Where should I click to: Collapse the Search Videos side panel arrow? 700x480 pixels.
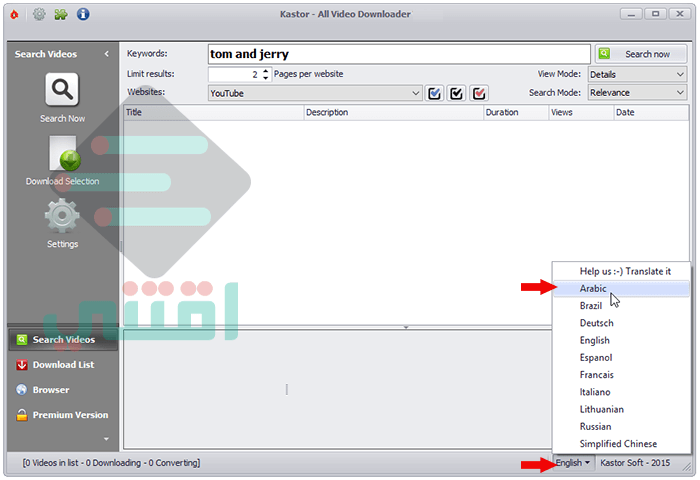pyautogui.click(x=107, y=54)
